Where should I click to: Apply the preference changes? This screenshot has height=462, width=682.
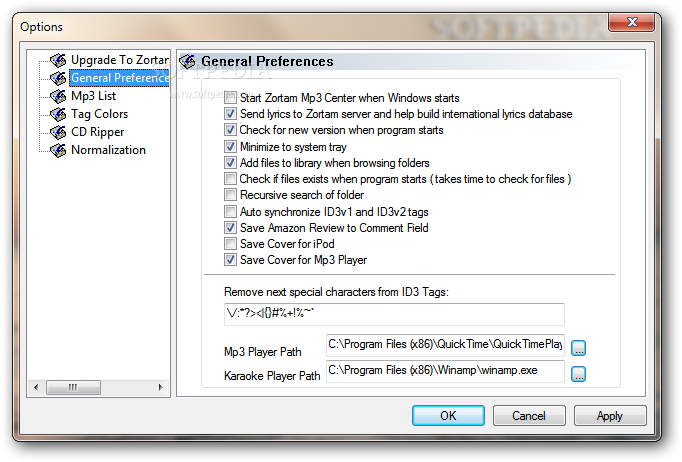tap(610, 416)
